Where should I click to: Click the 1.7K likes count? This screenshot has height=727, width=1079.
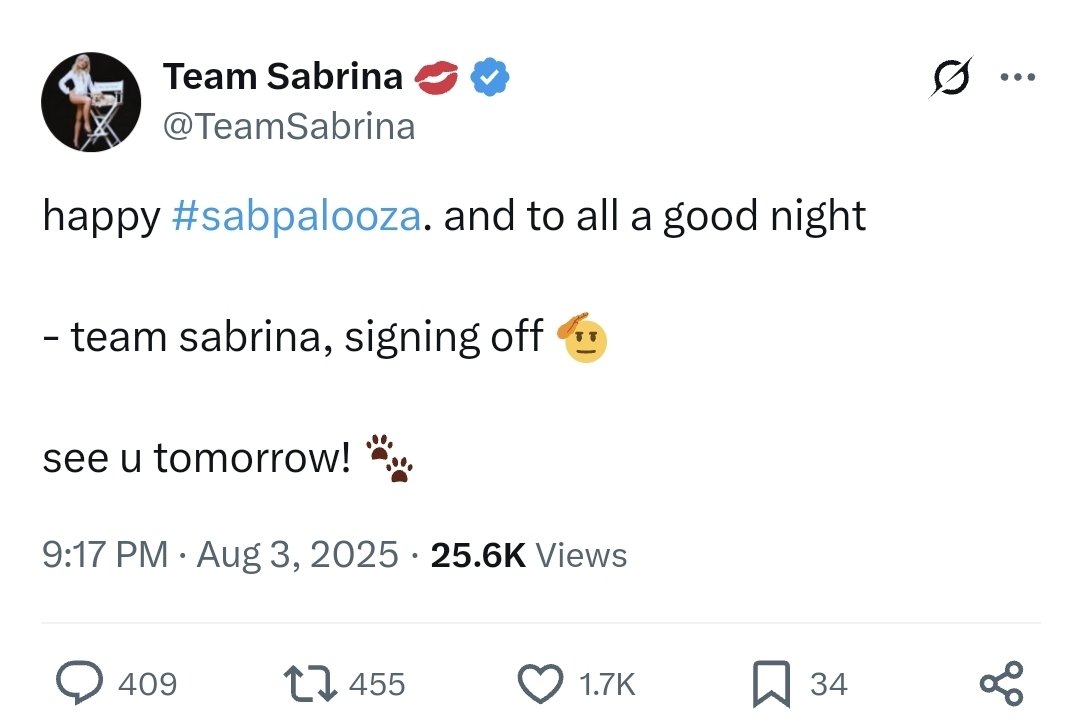tap(607, 684)
